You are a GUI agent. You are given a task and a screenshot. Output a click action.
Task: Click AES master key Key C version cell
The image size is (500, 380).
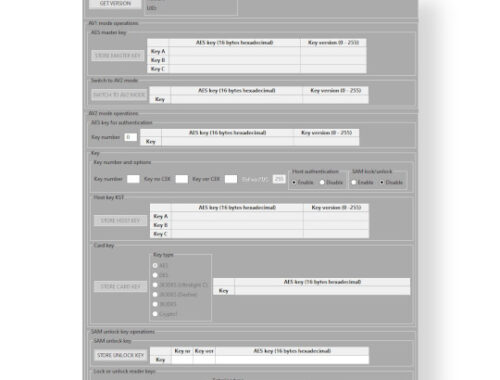[333, 69]
